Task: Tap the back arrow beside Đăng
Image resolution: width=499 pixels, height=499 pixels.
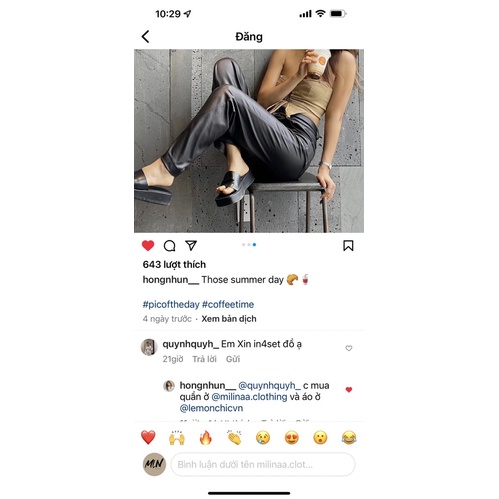Action: pyautogui.click(x=145, y=37)
